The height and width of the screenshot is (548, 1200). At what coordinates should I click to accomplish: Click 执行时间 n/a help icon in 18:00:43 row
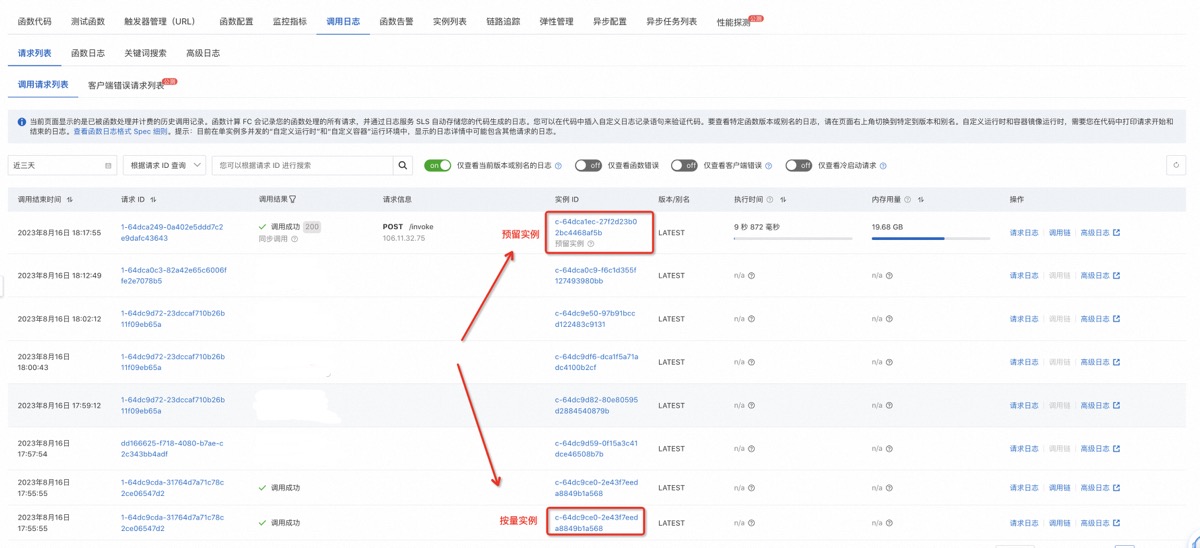click(x=752, y=362)
